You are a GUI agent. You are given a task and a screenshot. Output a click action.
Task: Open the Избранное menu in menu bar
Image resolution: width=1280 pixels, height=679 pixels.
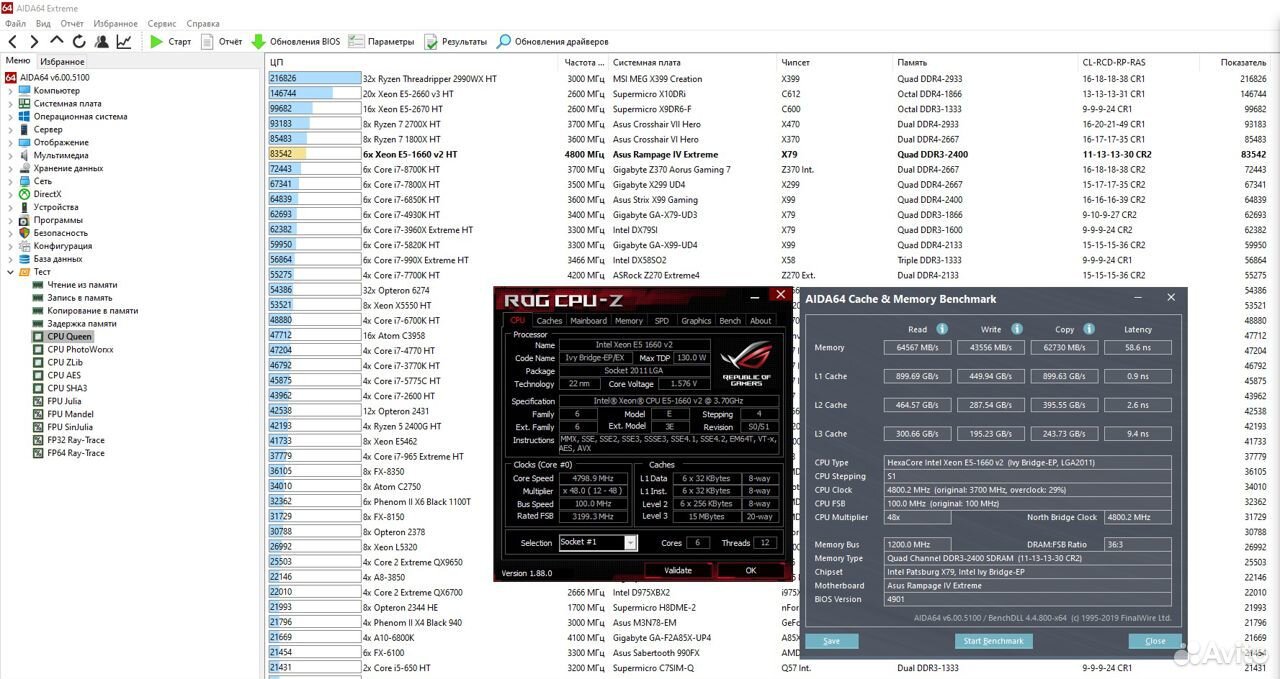116,23
